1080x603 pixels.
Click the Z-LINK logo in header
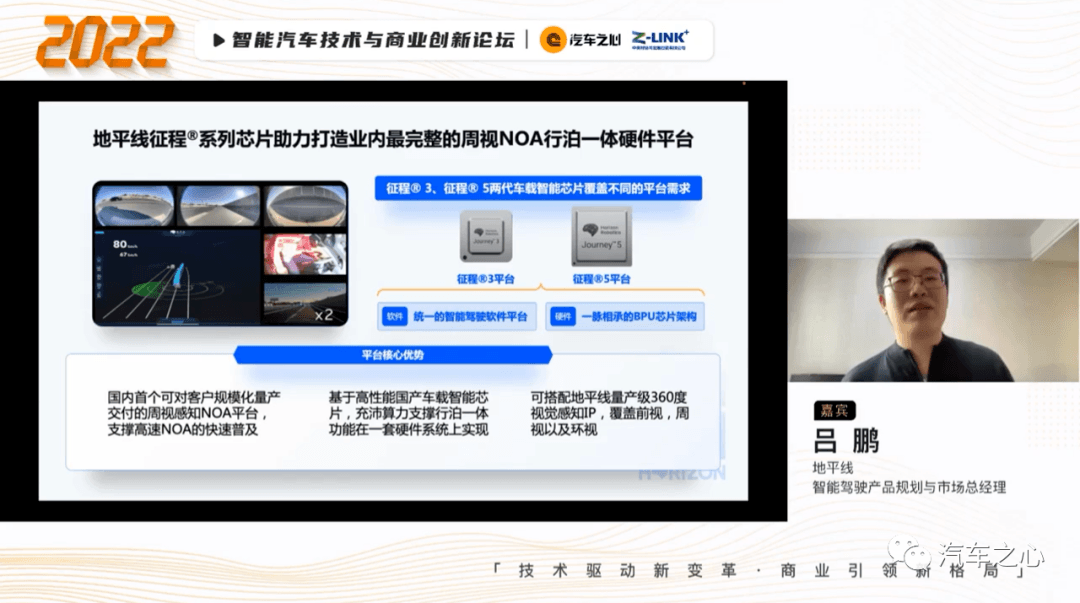(660, 39)
